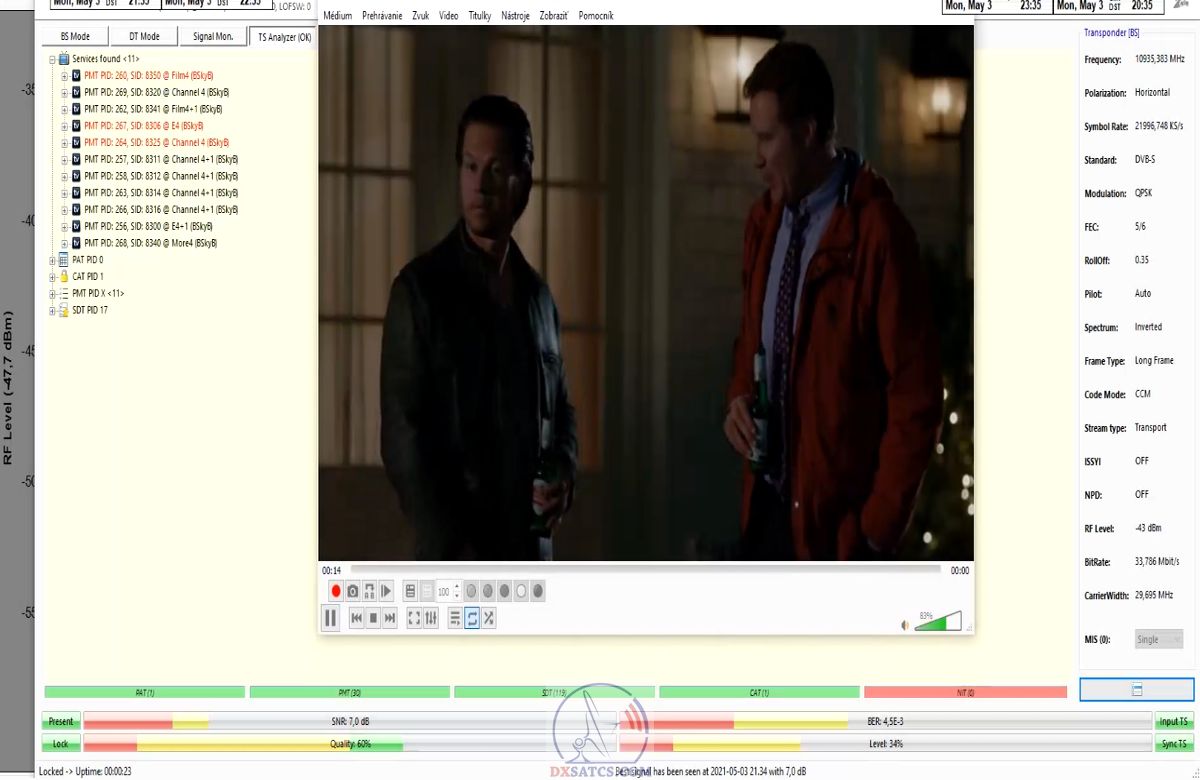Click the red record button in player

[x=336, y=591]
